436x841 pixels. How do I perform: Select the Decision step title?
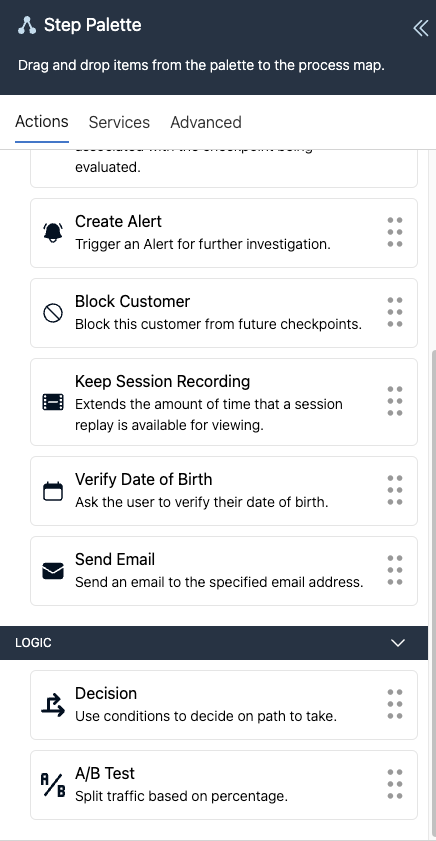[106, 693]
